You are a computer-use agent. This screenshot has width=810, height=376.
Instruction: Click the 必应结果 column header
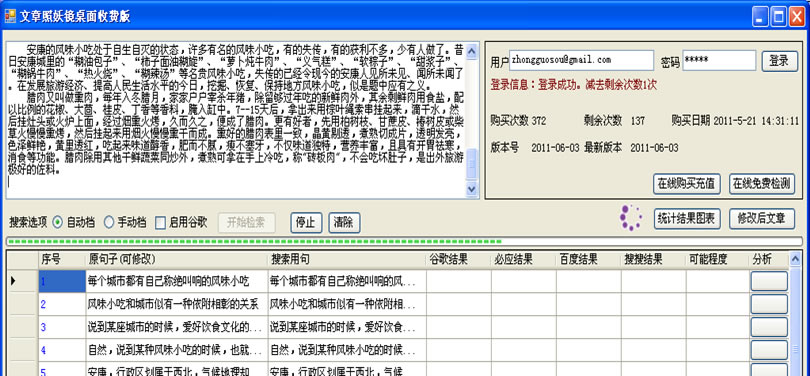click(524, 260)
